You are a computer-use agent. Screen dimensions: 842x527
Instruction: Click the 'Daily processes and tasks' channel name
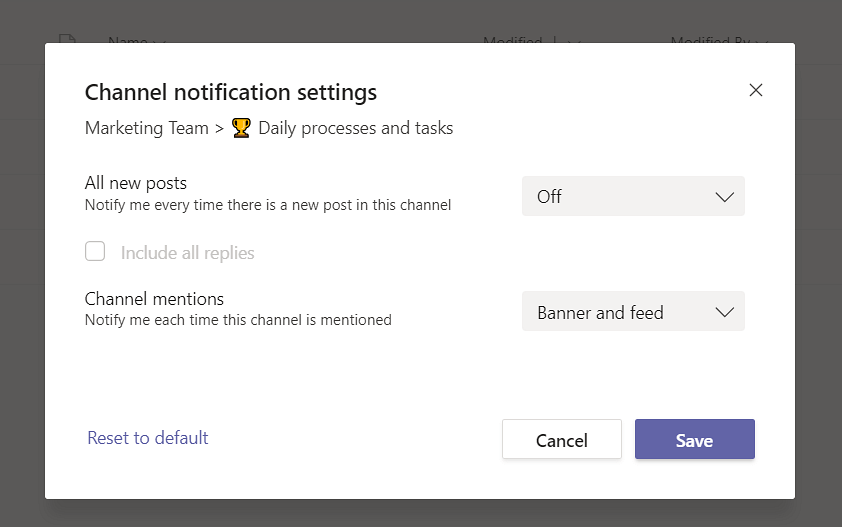click(x=355, y=128)
